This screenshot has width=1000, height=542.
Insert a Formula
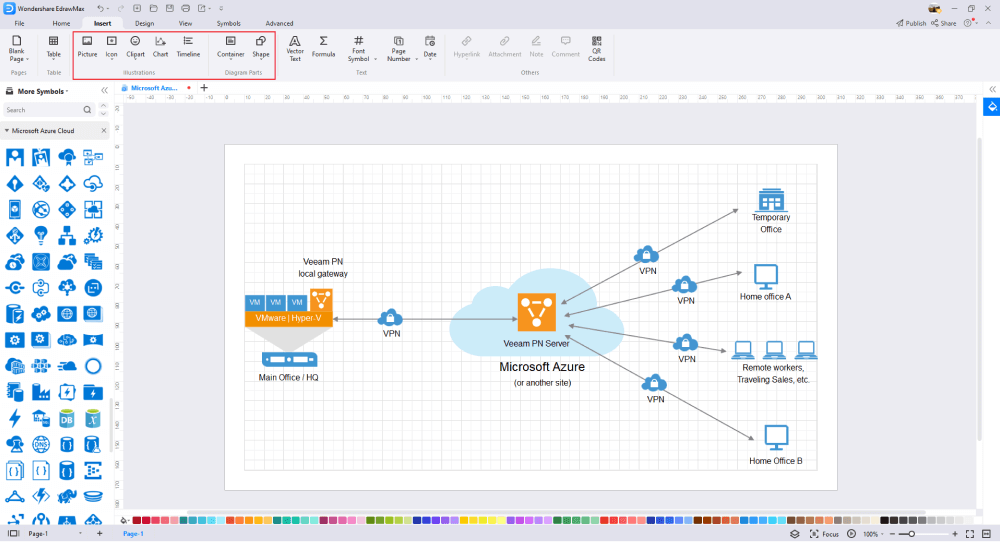[x=323, y=47]
